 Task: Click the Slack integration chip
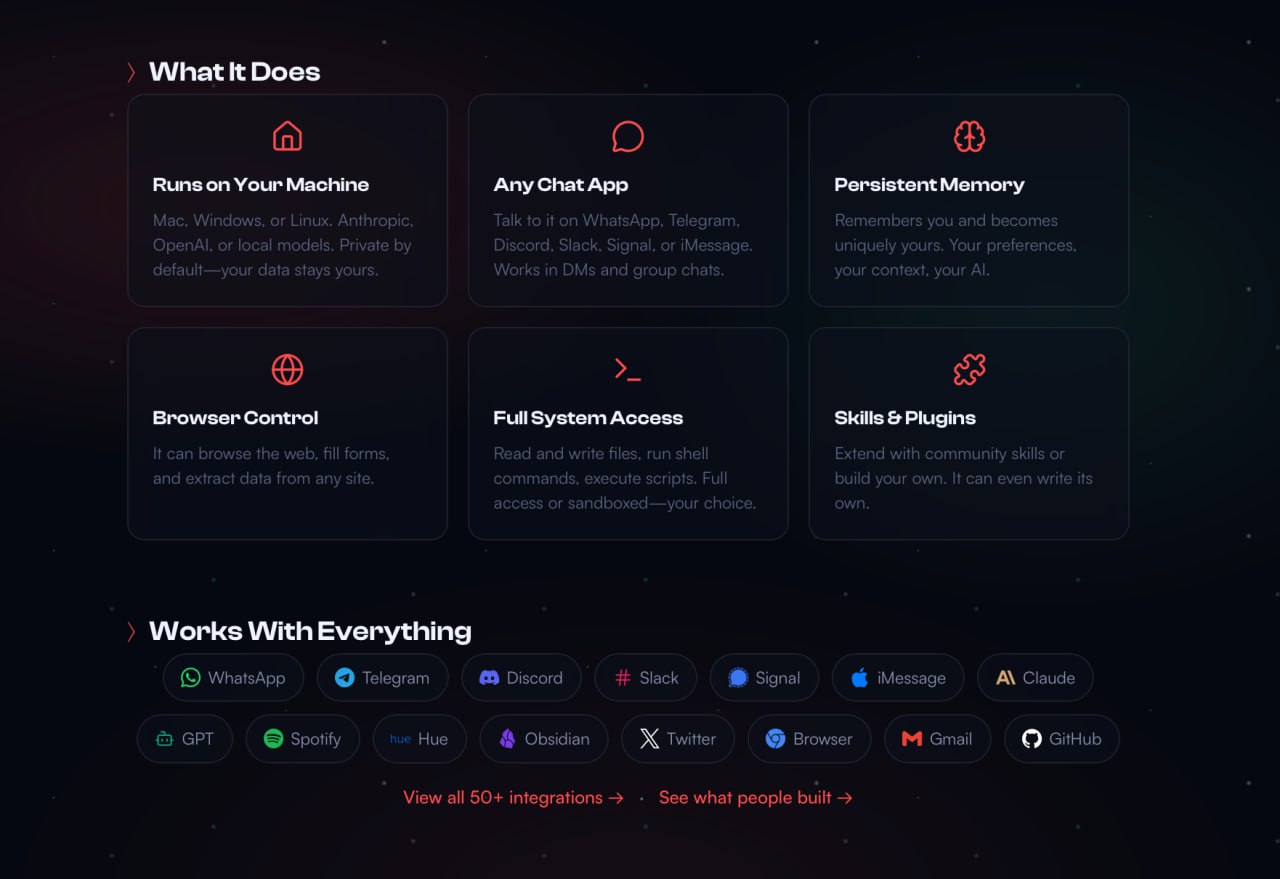[646, 678]
